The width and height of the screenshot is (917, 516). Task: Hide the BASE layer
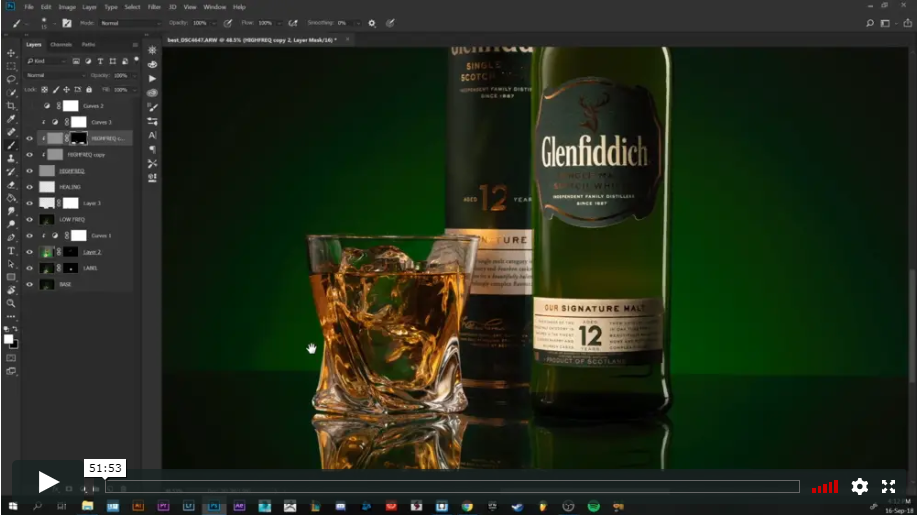click(29, 284)
